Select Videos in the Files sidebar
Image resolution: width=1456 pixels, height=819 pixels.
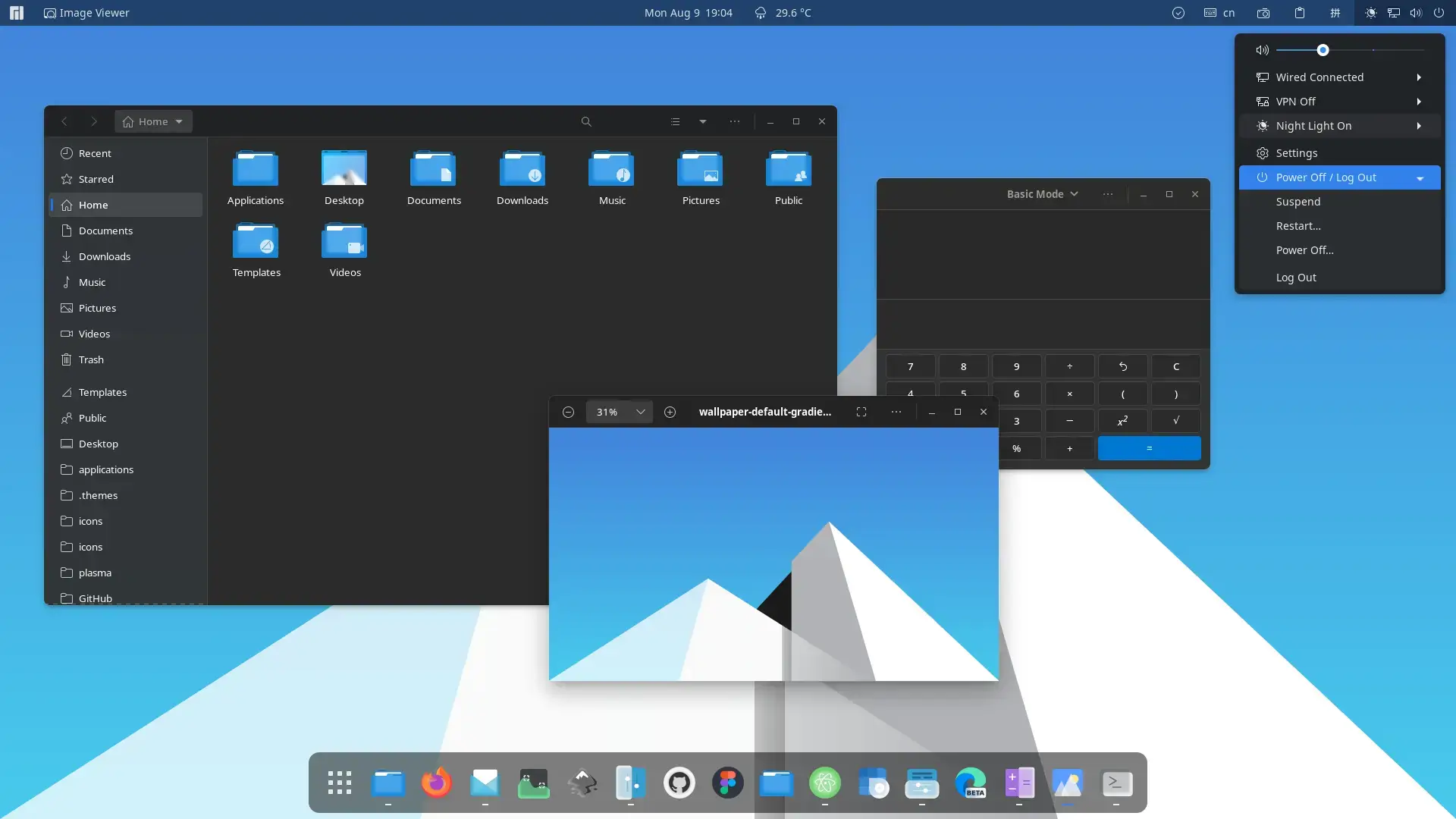point(94,334)
